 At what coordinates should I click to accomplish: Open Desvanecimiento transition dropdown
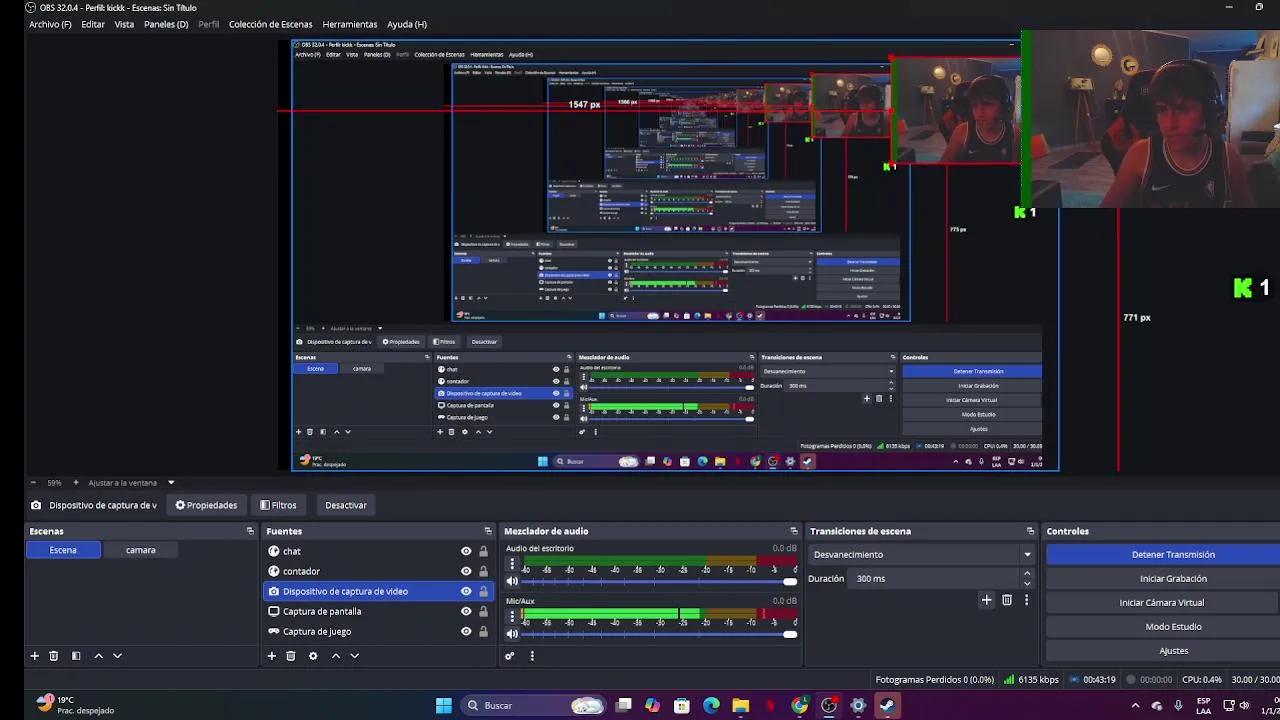click(x=922, y=554)
